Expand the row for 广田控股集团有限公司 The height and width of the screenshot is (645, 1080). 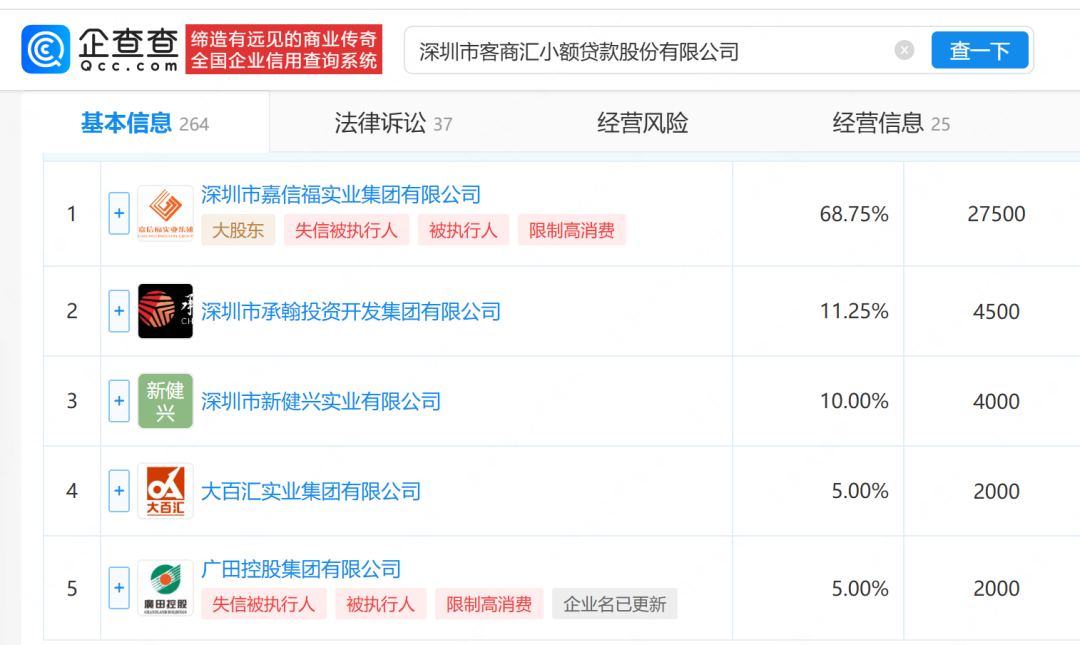click(119, 588)
